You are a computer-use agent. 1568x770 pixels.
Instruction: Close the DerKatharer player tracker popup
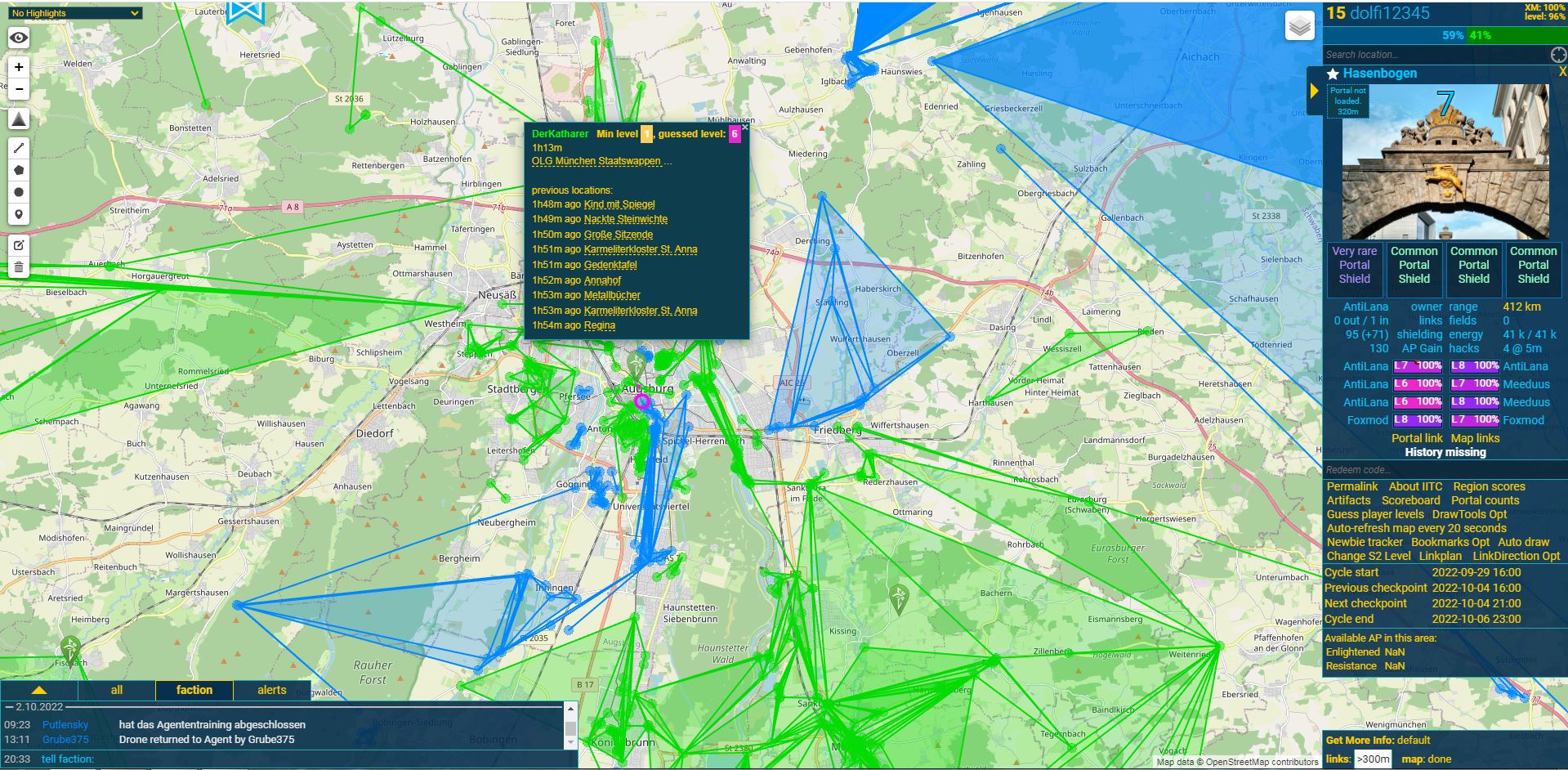pyautogui.click(x=744, y=127)
